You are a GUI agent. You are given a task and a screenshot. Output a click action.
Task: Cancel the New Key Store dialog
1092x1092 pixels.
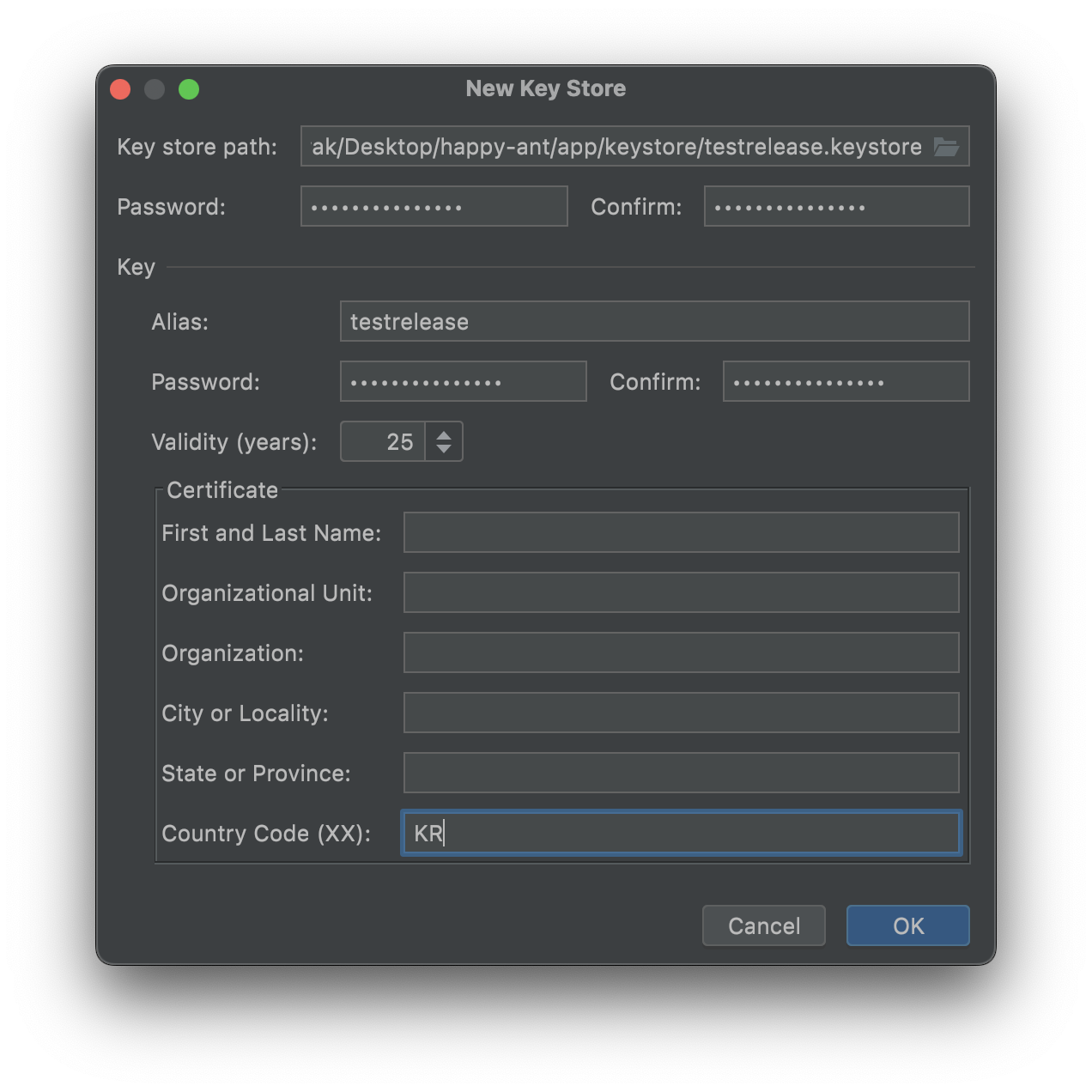pyautogui.click(x=764, y=926)
